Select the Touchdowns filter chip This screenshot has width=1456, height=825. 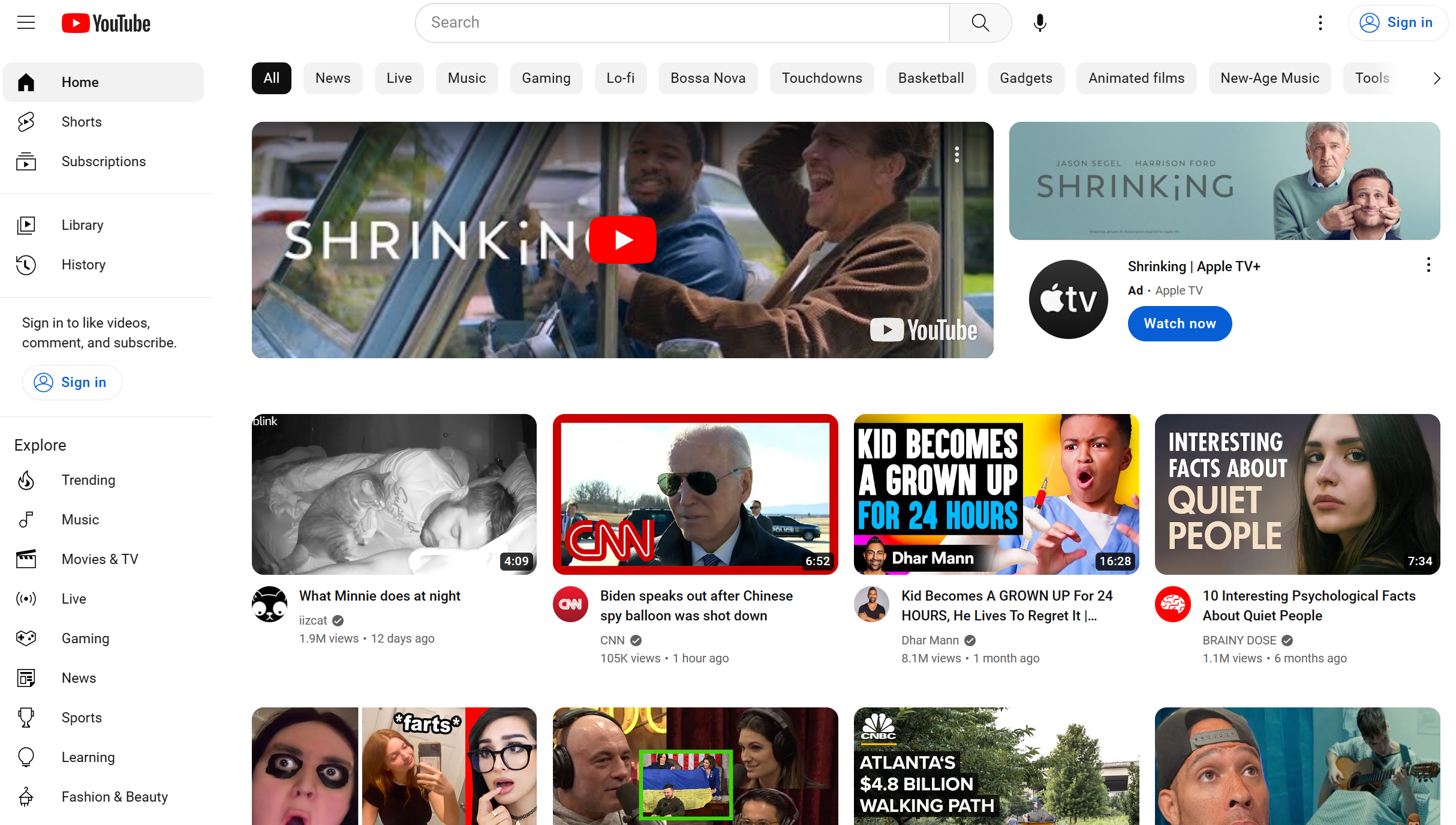(x=822, y=78)
